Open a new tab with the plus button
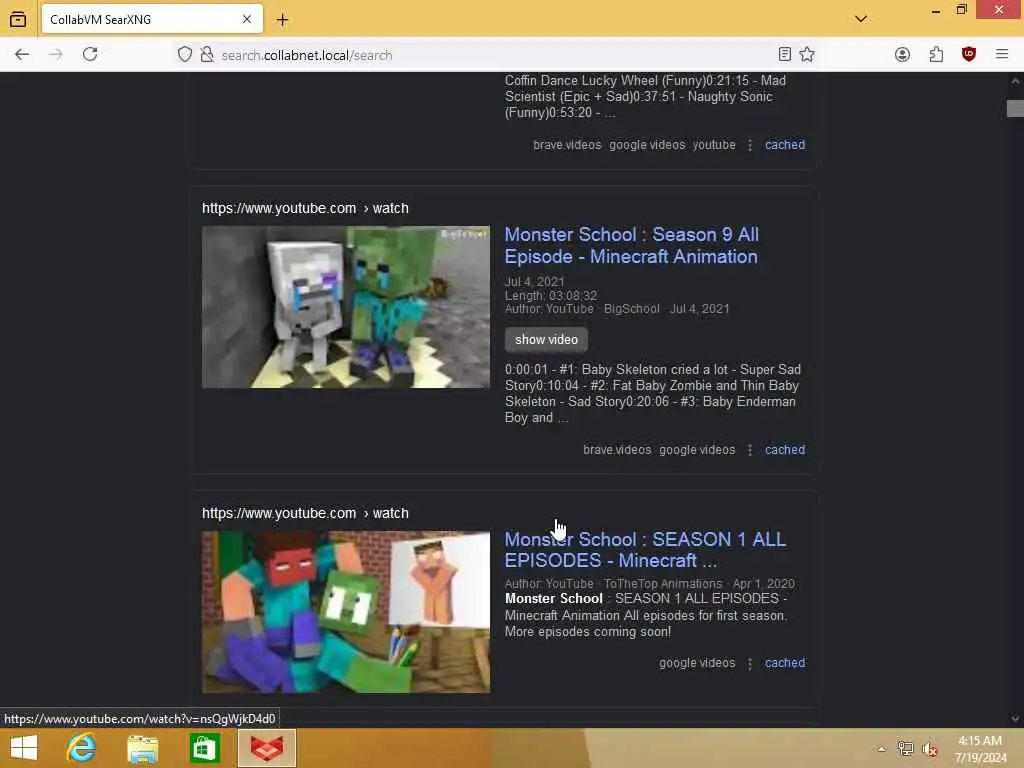Image resolution: width=1024 pixels, height=768 pixels. (282, 20)
